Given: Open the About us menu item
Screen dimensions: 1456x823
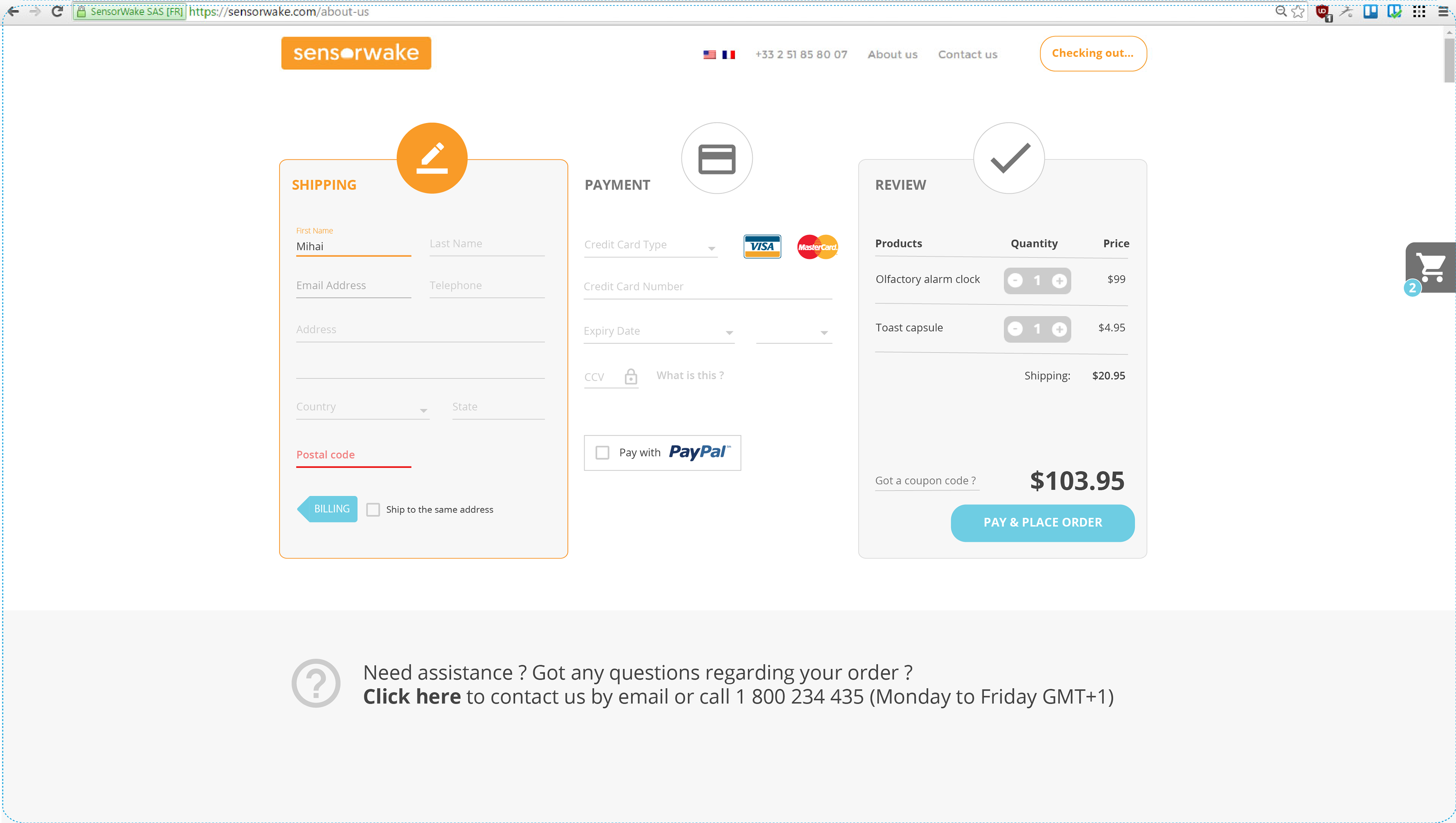Looking at the screenshot, I should pos(893,55).
